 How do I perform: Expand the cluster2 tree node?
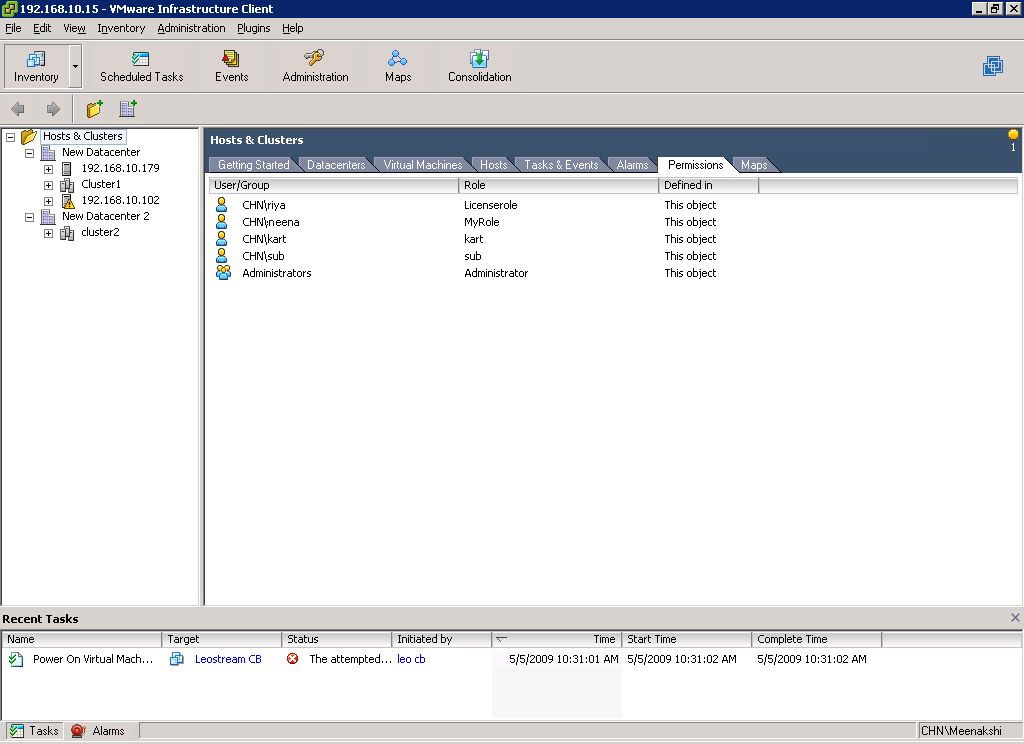point(48,233)
